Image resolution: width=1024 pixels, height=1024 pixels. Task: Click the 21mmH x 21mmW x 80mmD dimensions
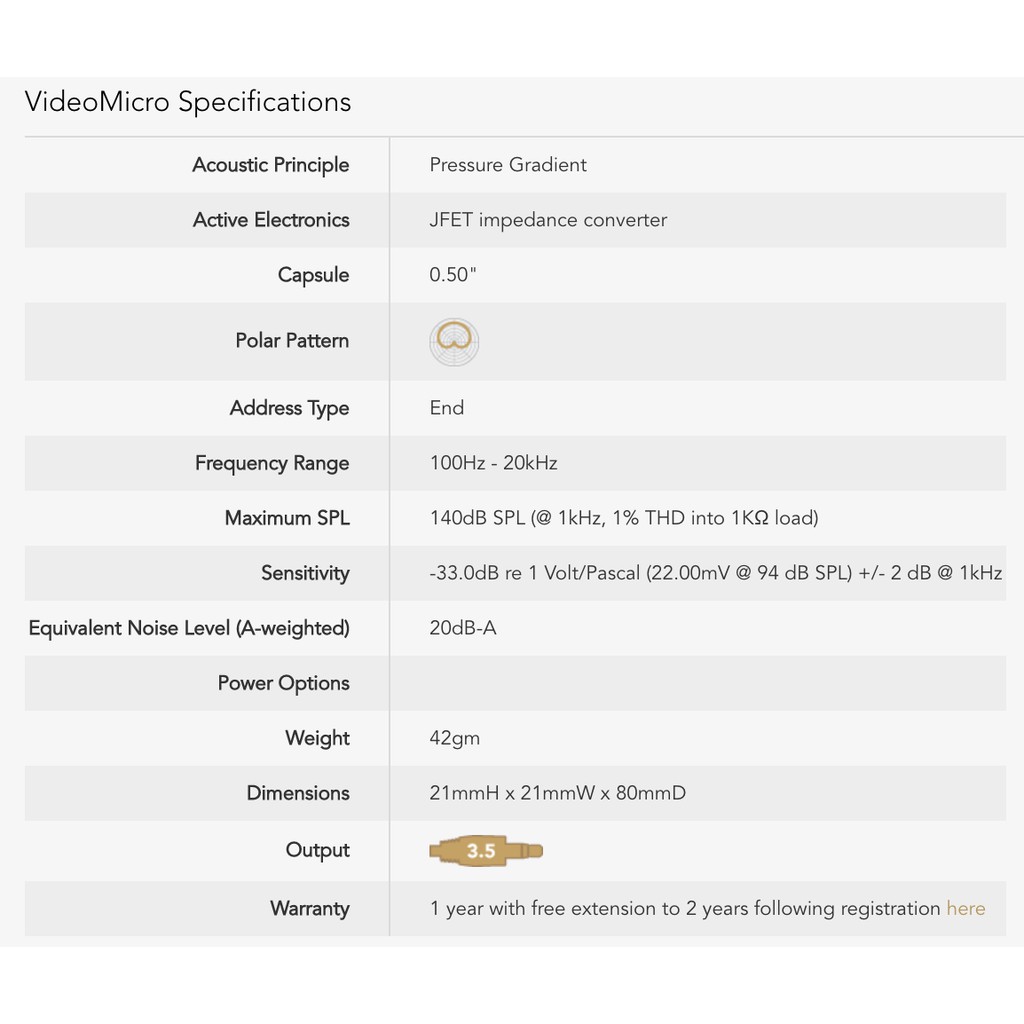(x=558, y=793)
